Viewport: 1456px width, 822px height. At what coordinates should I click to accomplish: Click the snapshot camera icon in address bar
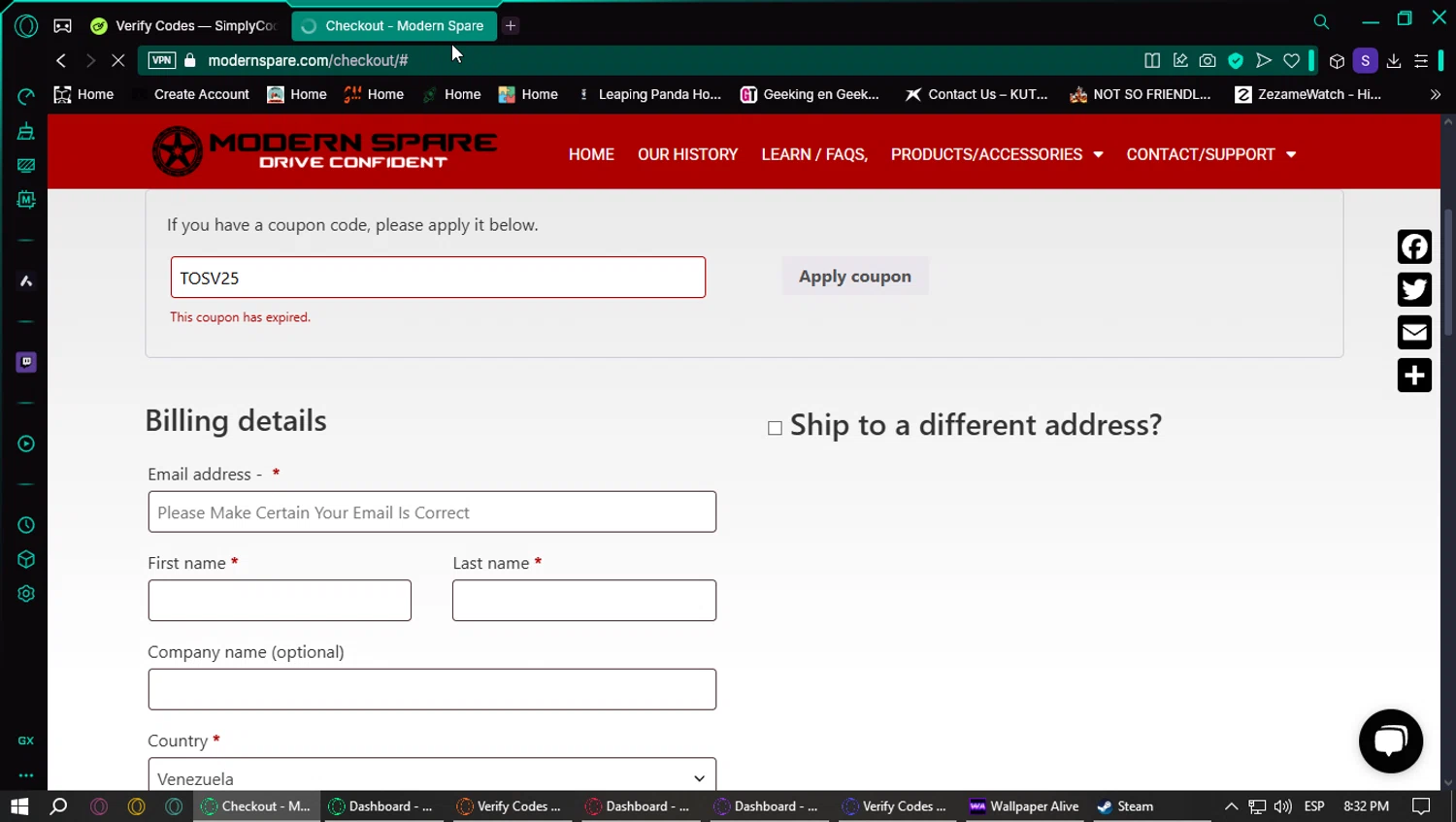[1208, 60]
